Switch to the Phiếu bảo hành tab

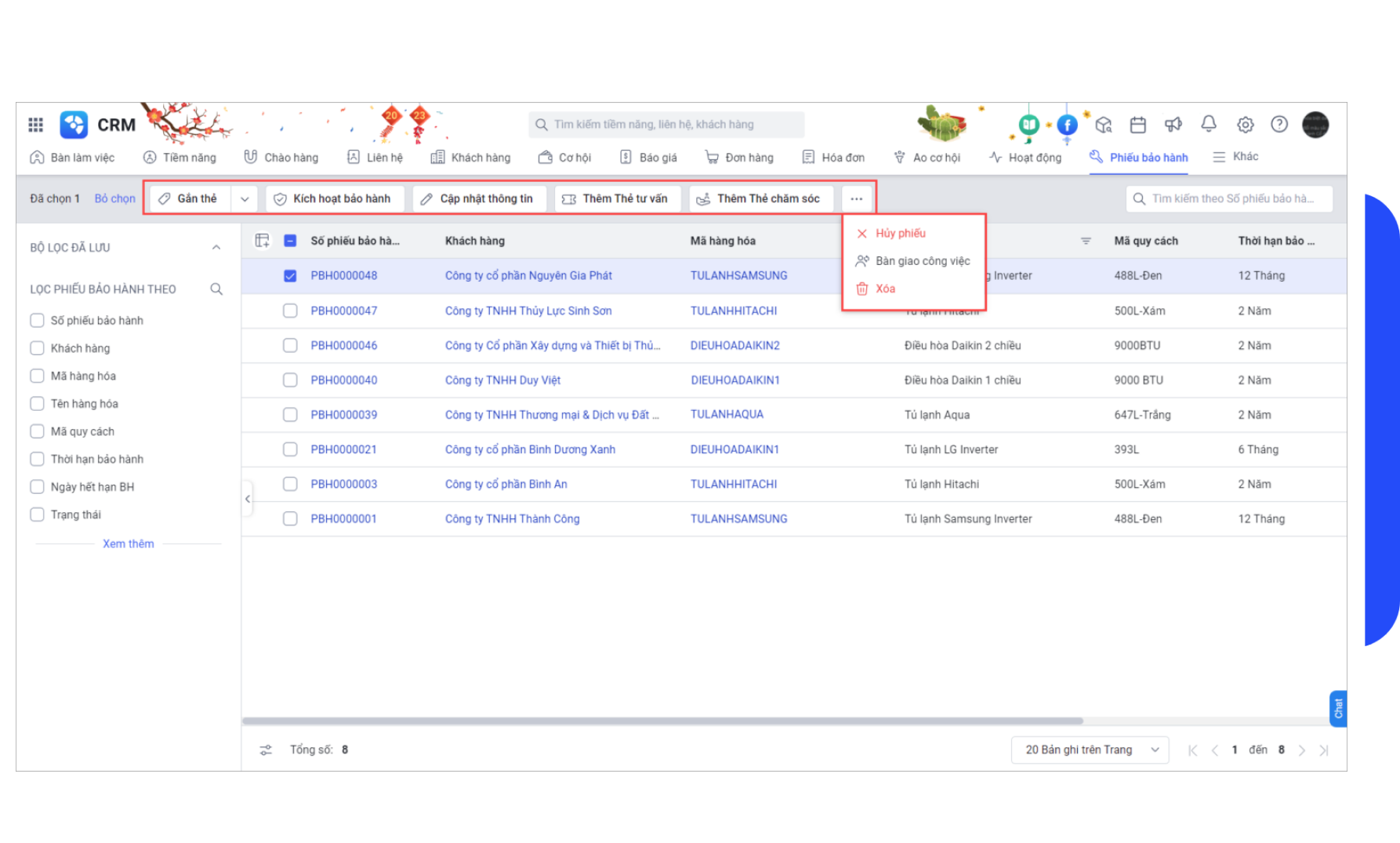tap(1138, 158)
